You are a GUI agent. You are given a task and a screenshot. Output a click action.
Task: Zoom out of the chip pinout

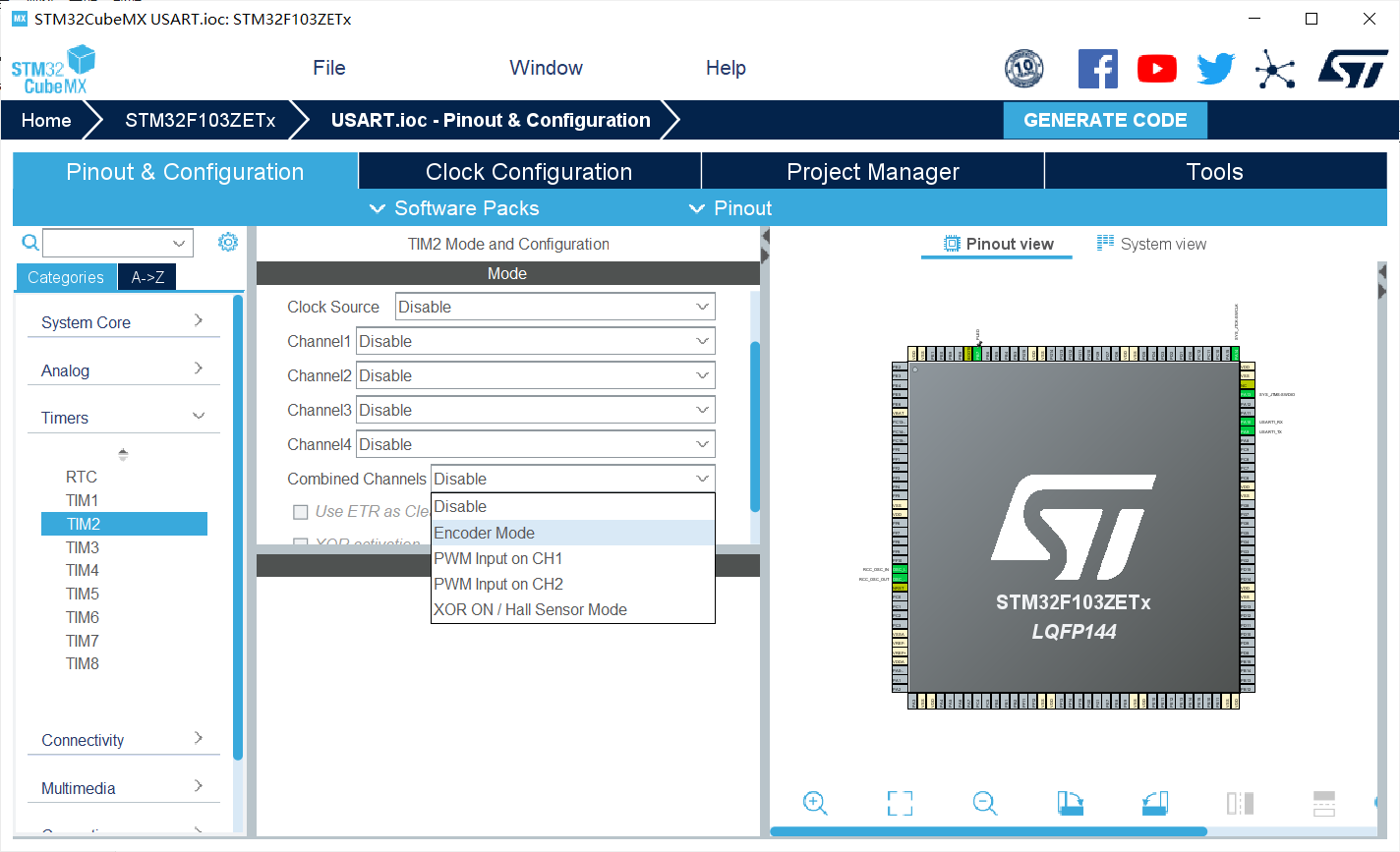pyautogui.click(x=985, y=803)
